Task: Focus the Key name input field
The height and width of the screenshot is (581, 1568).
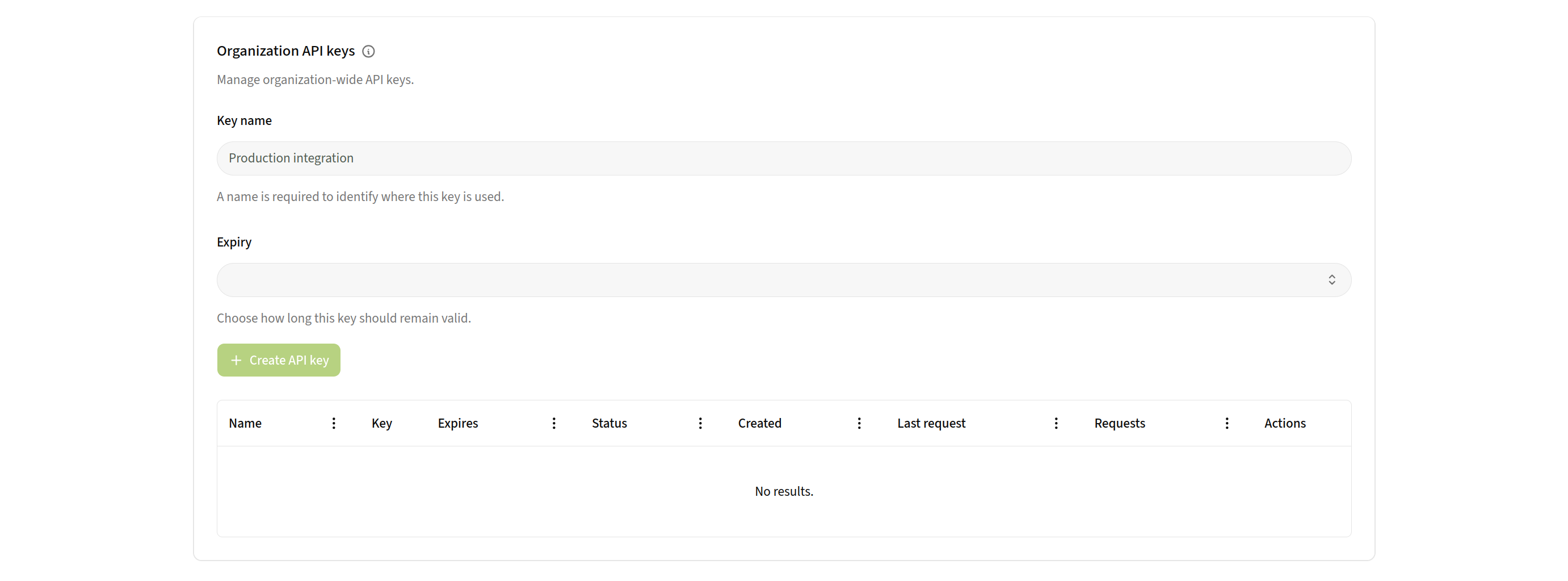Action: pos(784,158)
